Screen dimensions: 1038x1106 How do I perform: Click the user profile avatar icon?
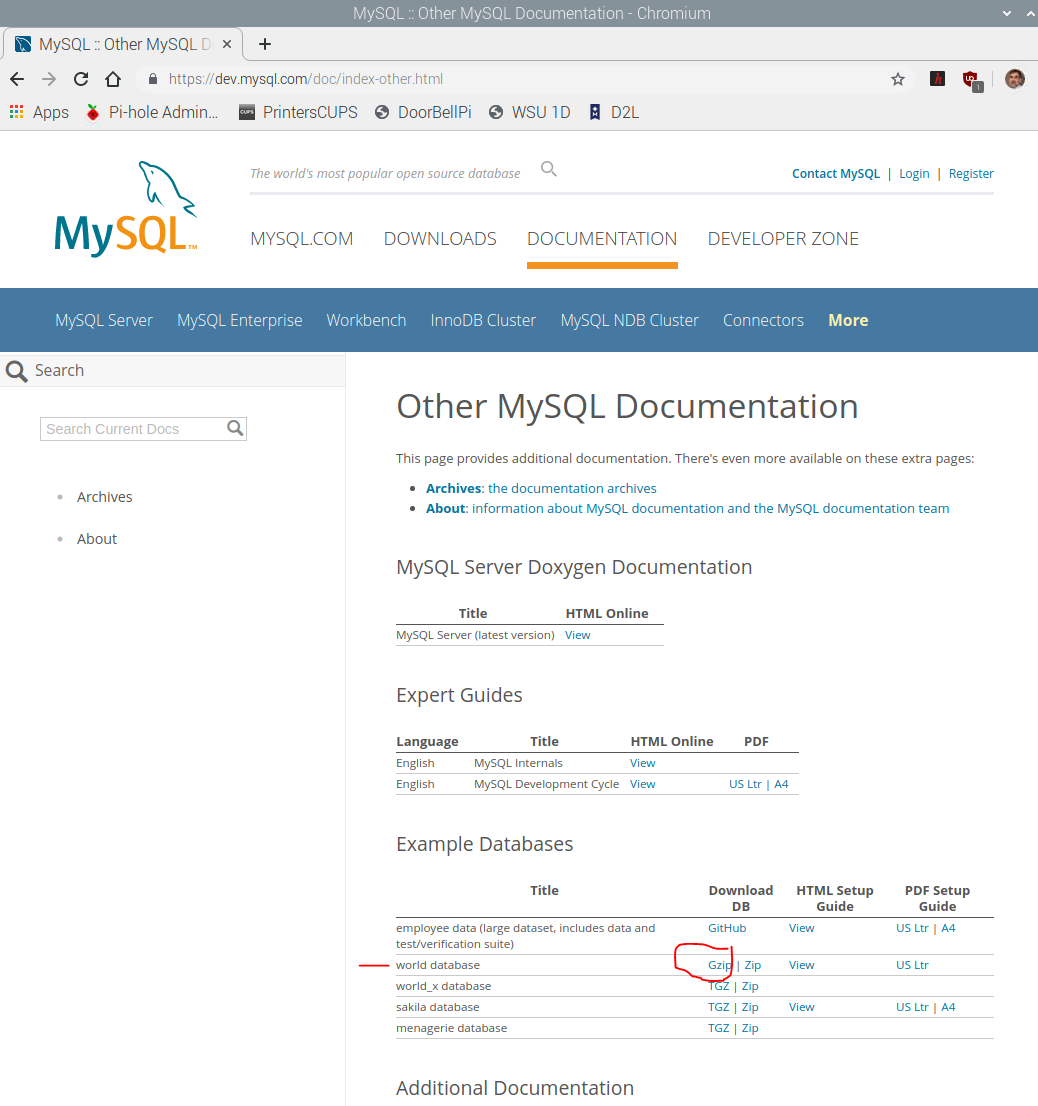click(1014, 79)
